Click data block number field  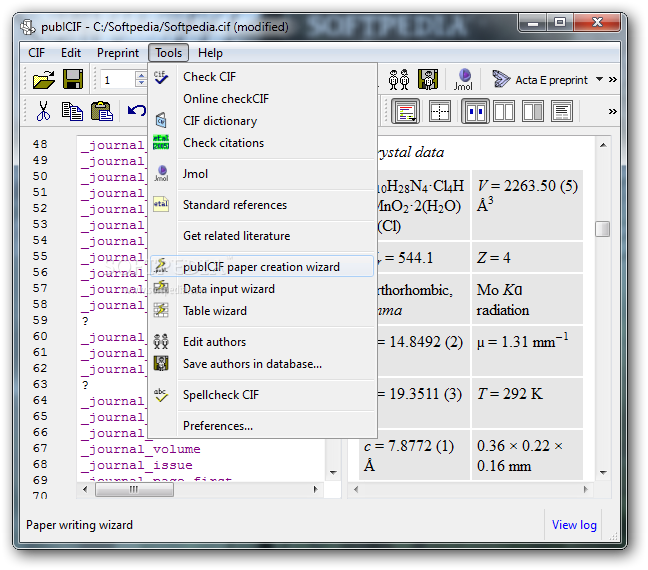(x=118, y=79)
